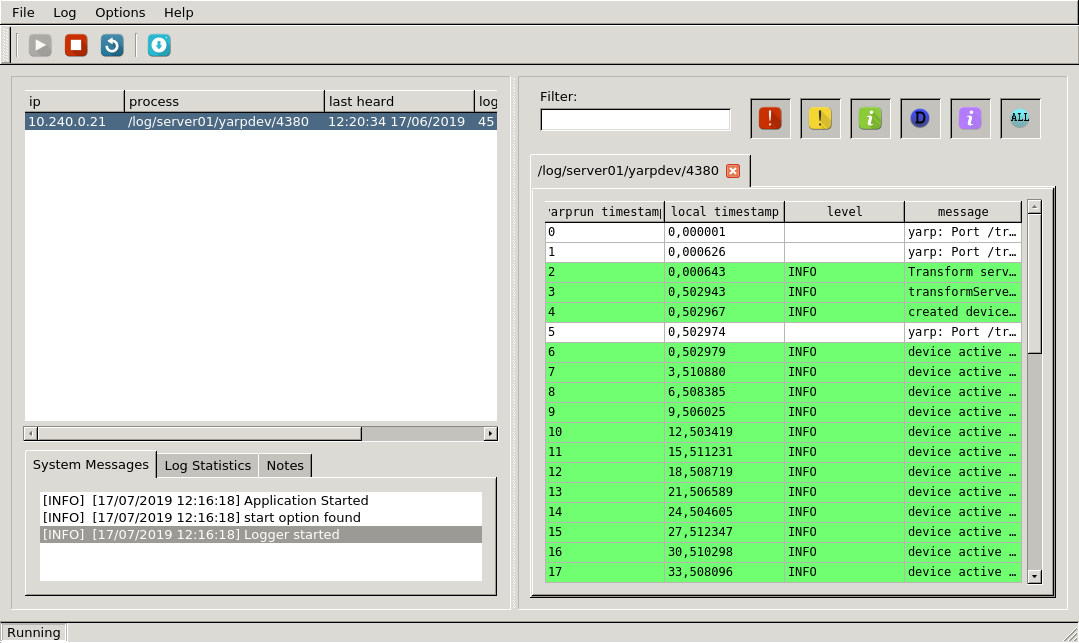1079x643 pixels.
Task: Click the log table scrollbar down arrow
Action: click(1034, 576)
